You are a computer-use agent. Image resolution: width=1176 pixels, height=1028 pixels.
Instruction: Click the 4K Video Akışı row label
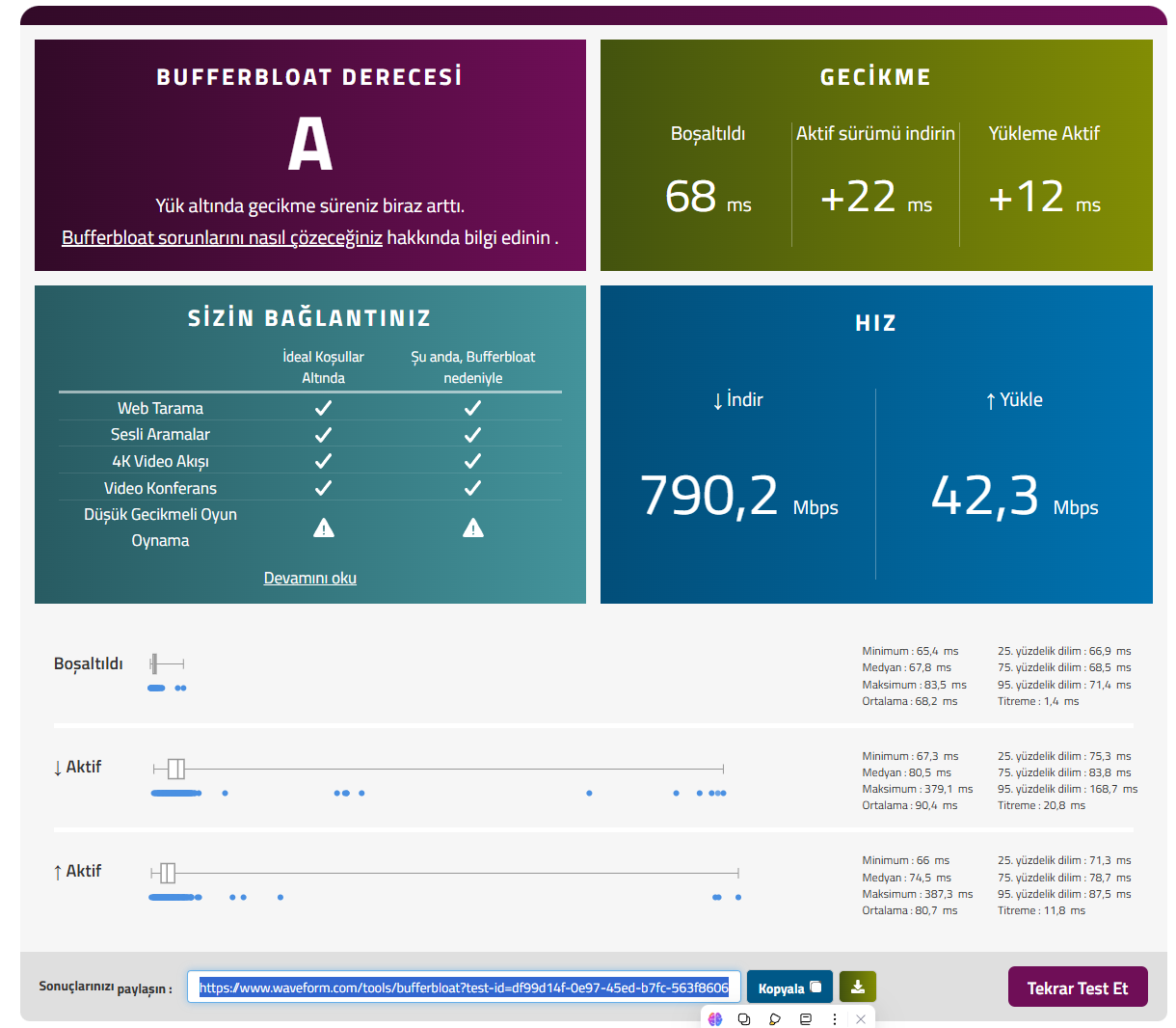point(160,461)
